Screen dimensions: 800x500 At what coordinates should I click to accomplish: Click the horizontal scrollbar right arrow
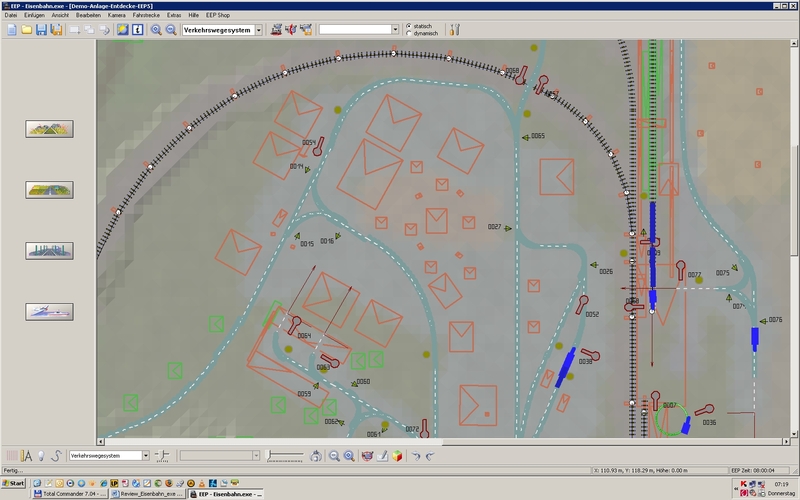pos(786,442)
